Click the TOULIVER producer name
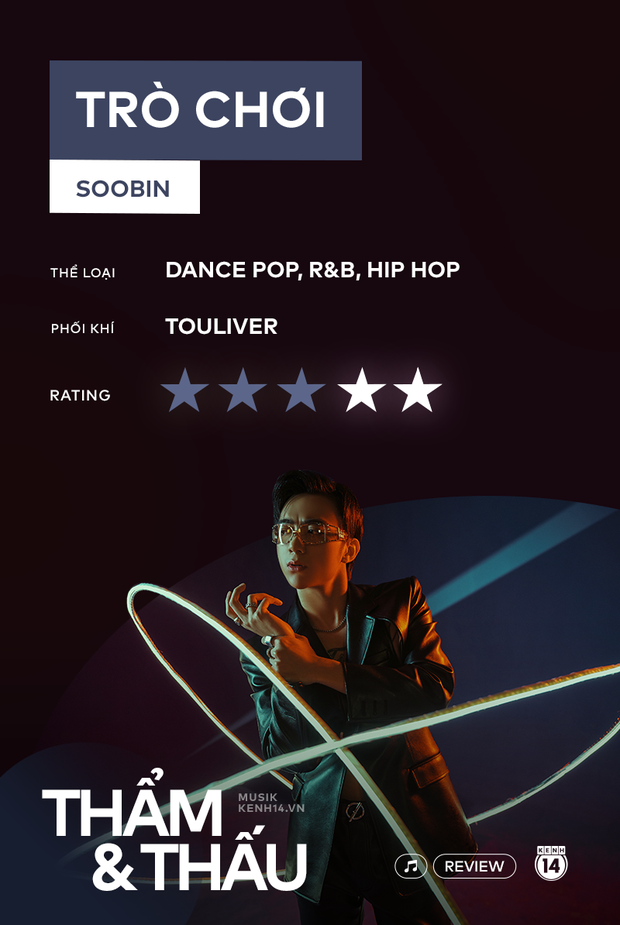This screenshot has height=925, width=620. (221, 326)
